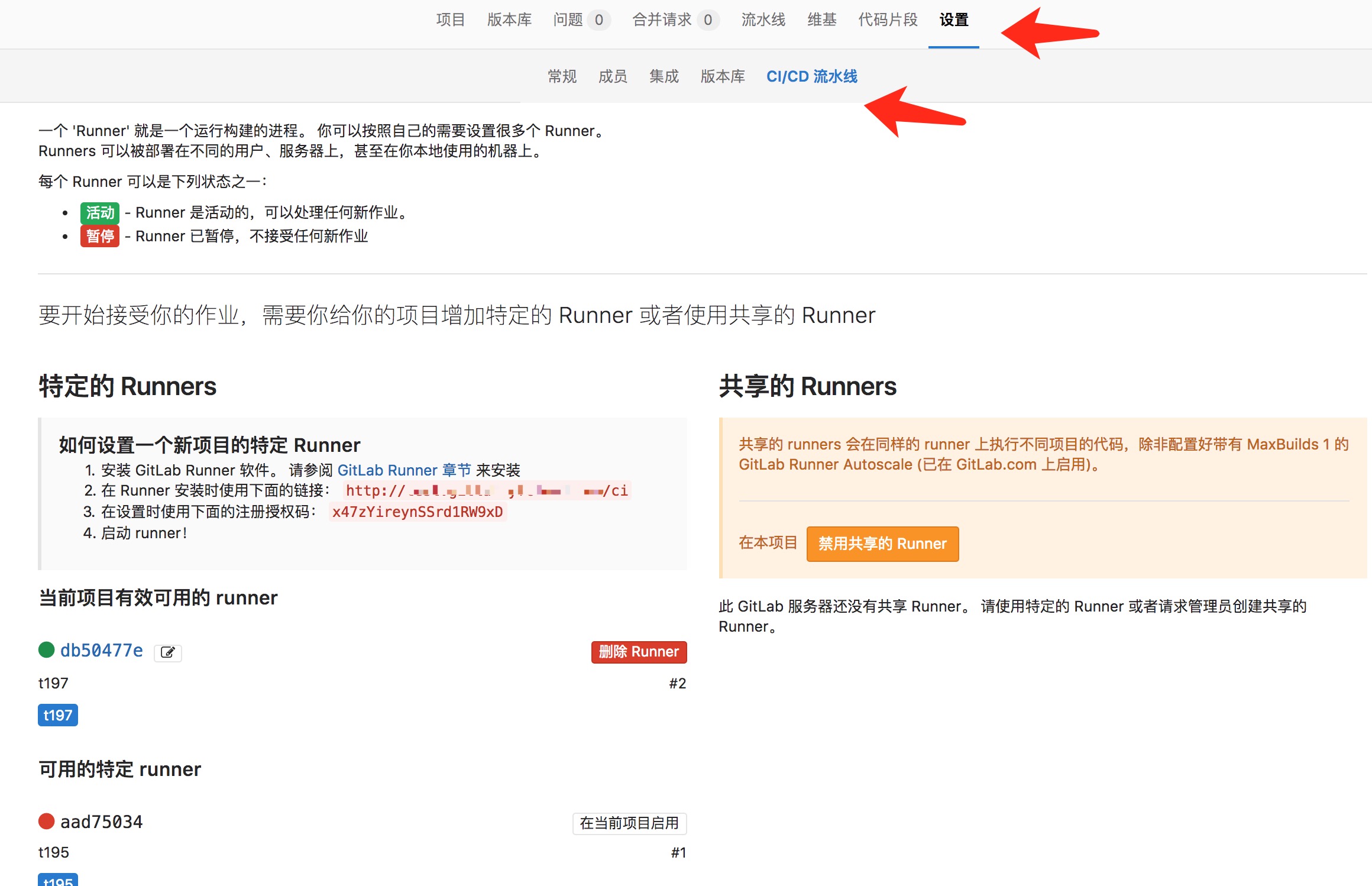
Task: Click green status dot of runner db50477e
Action: click(46, 650)
